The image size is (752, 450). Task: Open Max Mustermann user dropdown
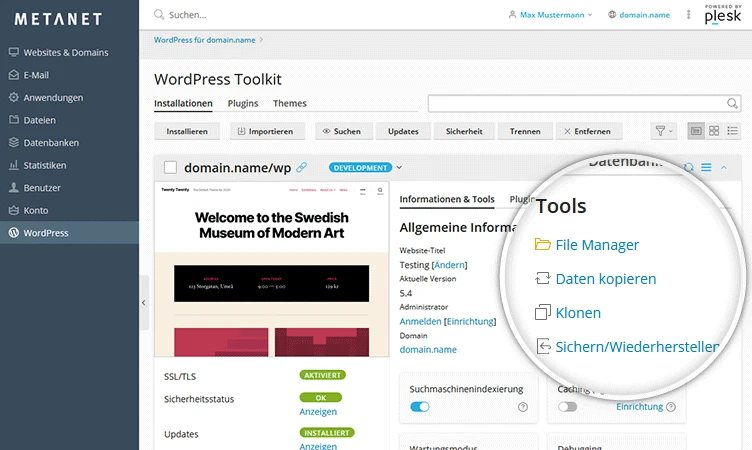coord(551,15)
